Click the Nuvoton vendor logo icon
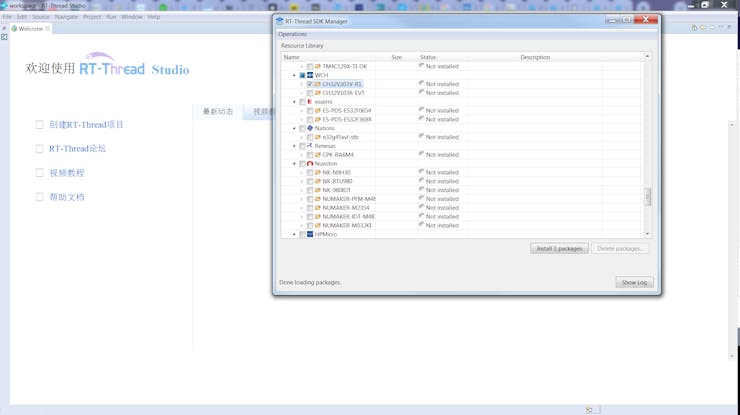 click(310, 164)
